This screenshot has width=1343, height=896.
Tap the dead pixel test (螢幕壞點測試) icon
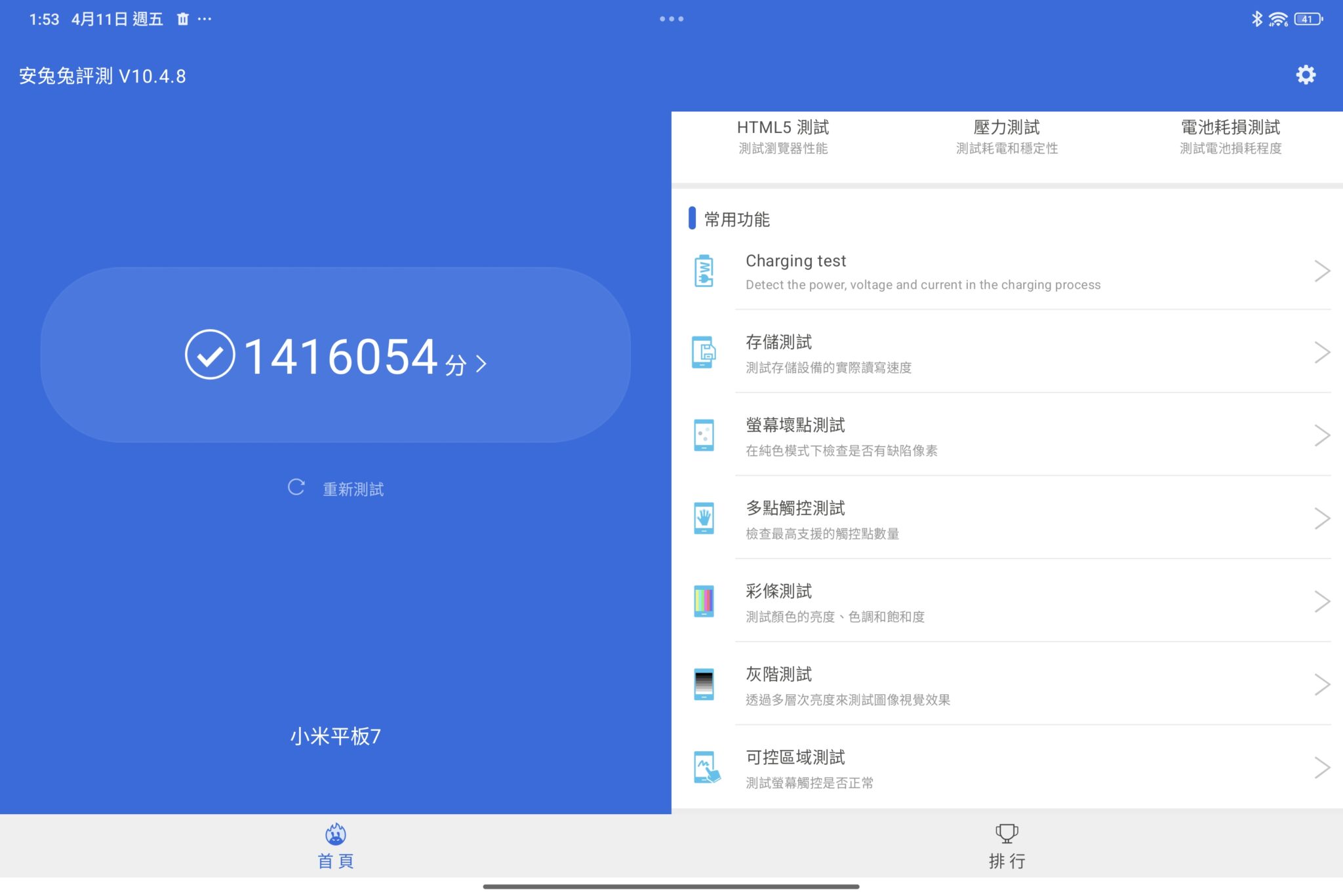click(x=704, y=435)
